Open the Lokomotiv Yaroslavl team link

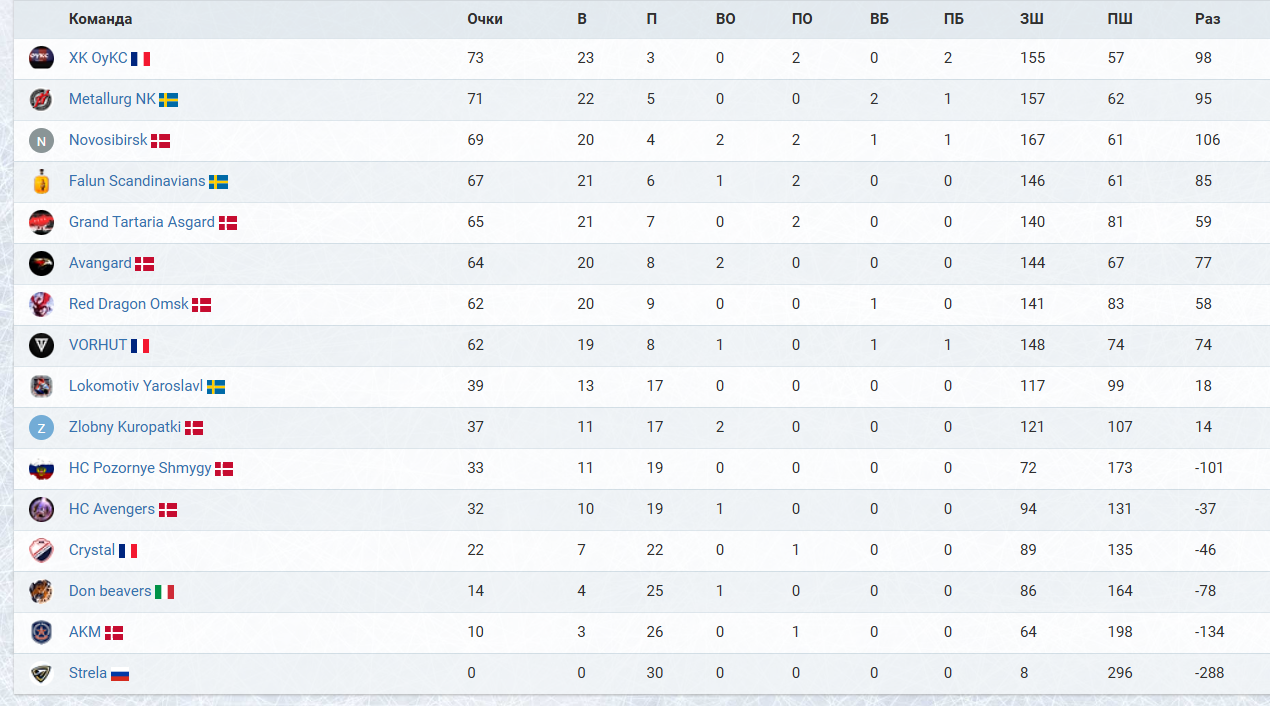click(136, 386)
